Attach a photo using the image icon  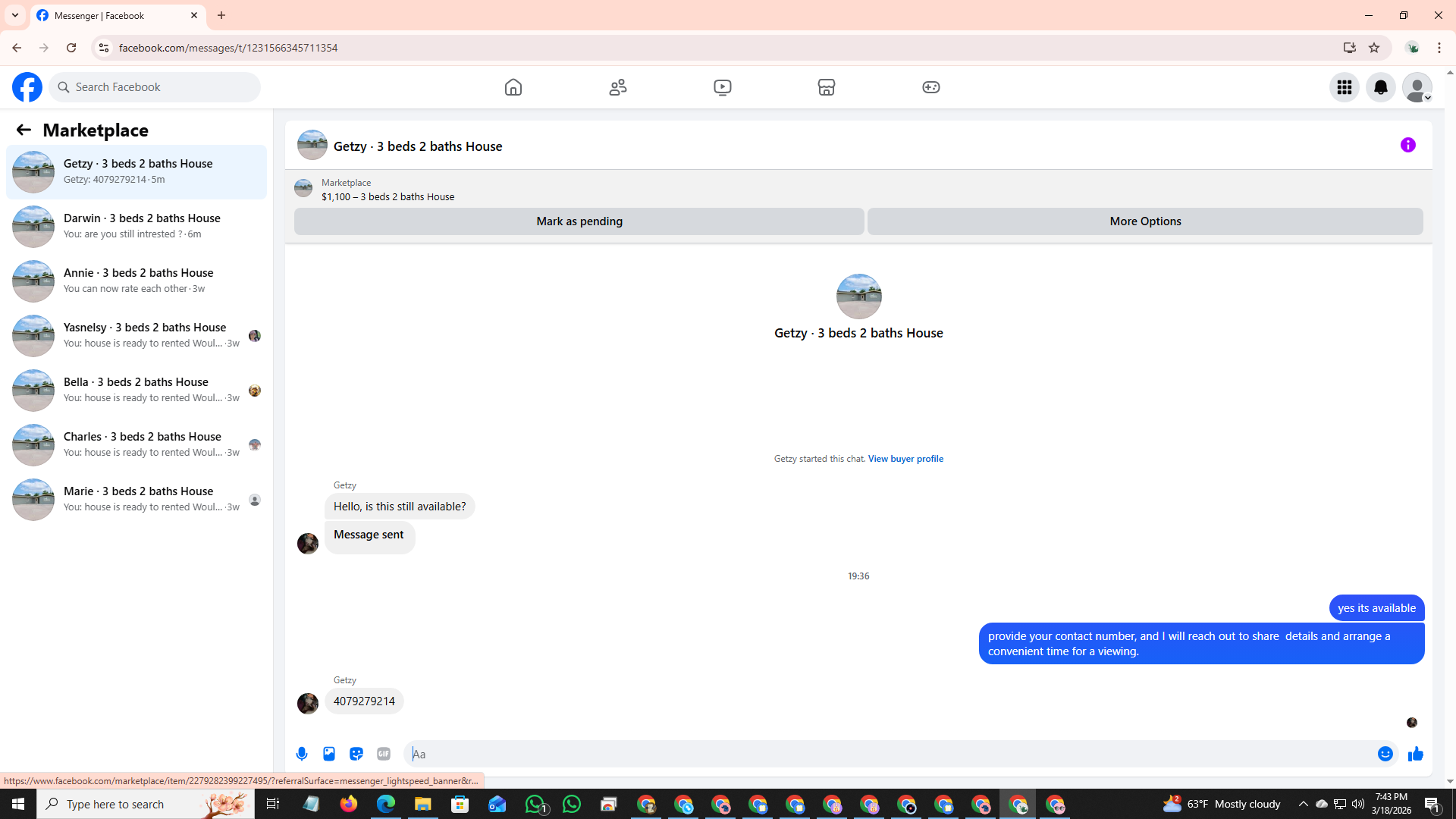pyautogui.click(x=329, y=754)
